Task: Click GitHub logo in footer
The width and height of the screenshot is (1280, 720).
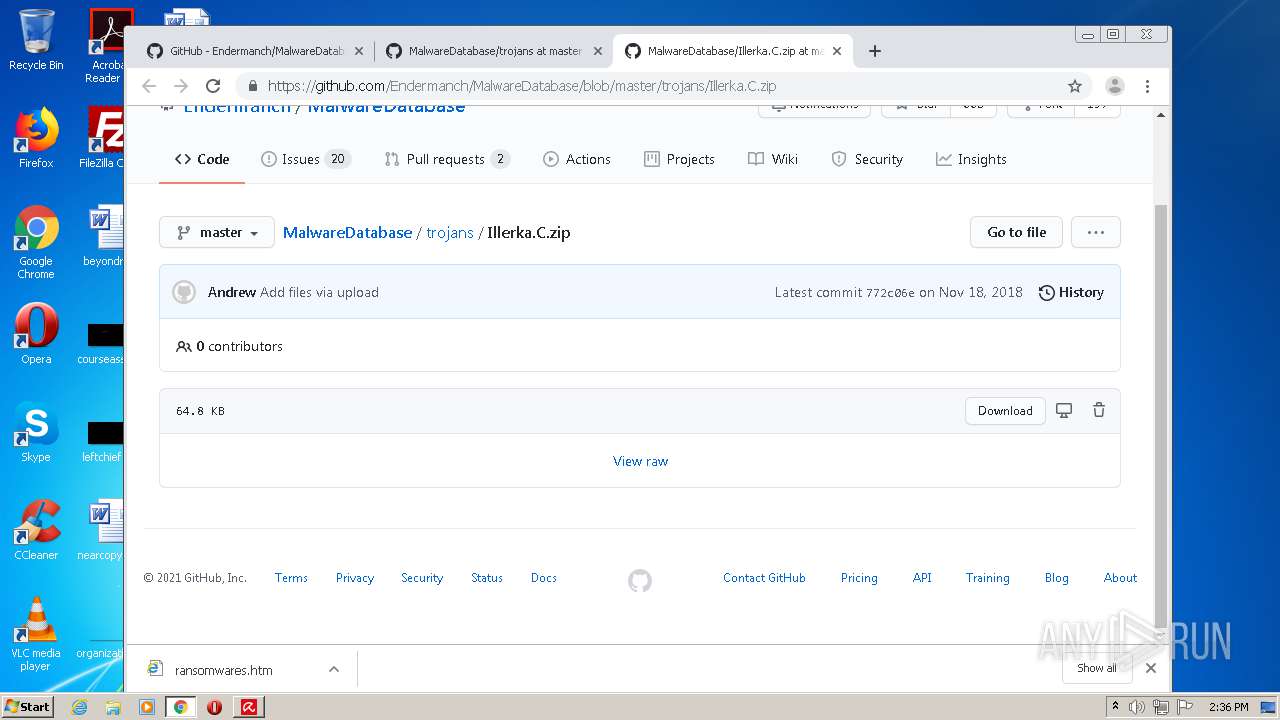Action: (640, 581)
